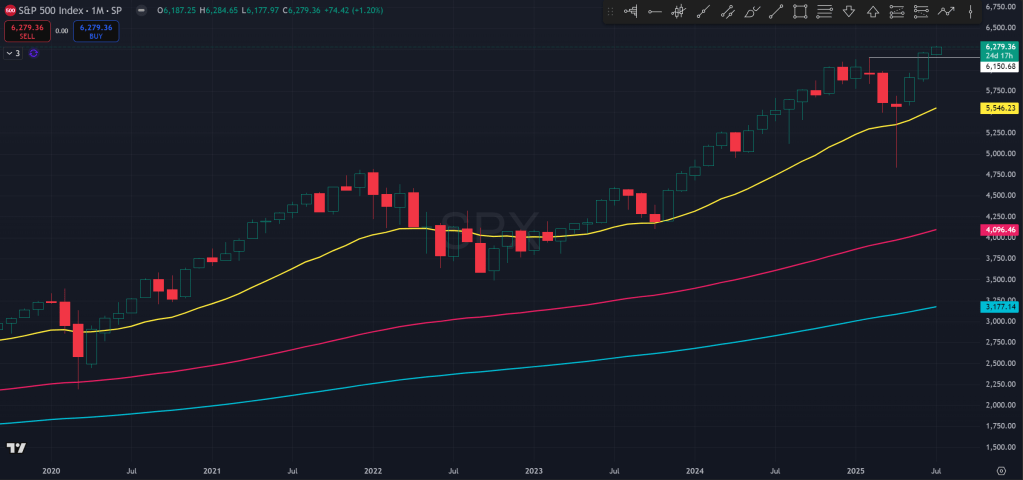
Task: Click the purple refresh icon beside indicators count
Action: [x=33, y=53]
